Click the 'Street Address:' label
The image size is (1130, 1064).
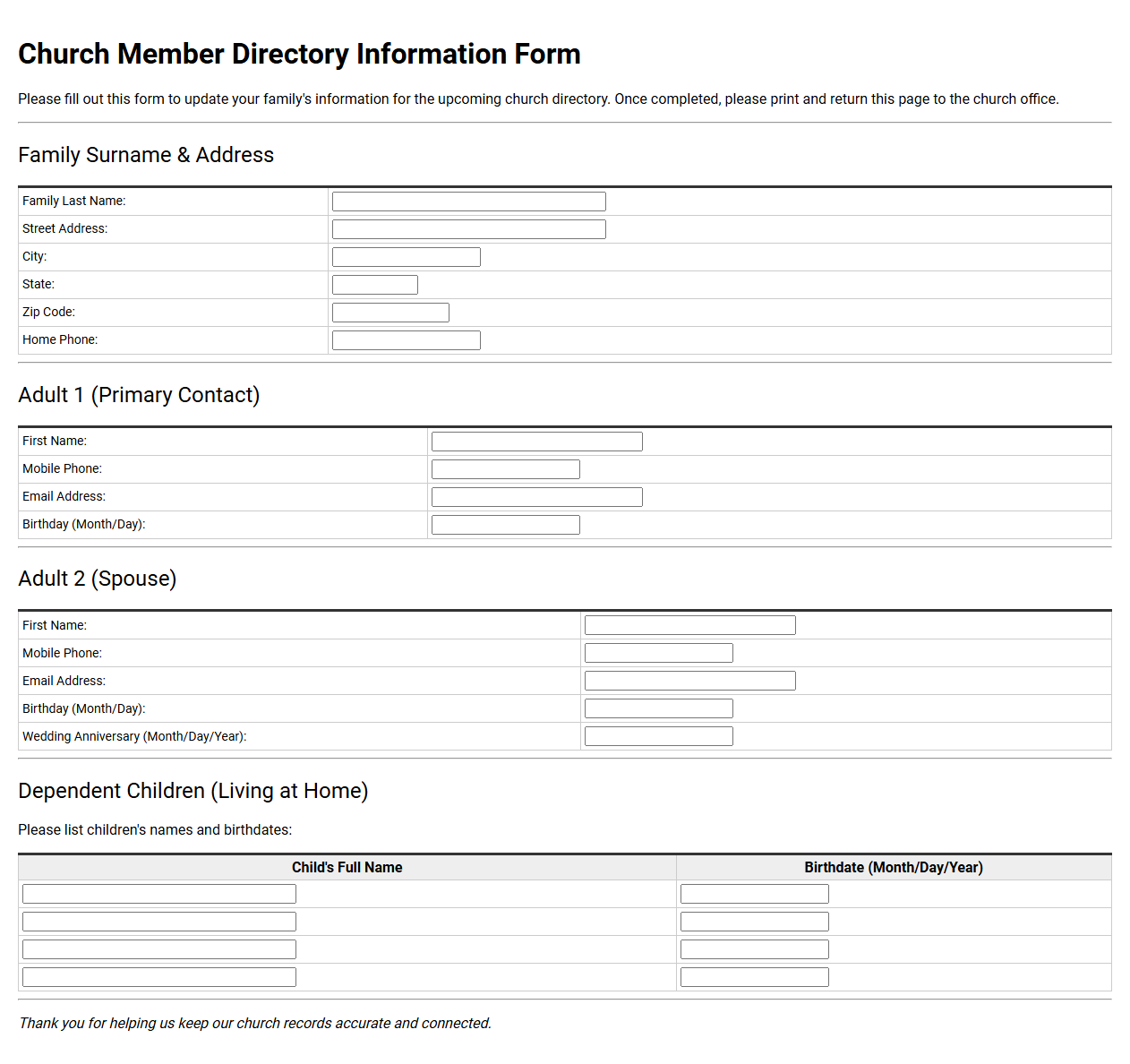pyautogui.click(x=64, y=228)
